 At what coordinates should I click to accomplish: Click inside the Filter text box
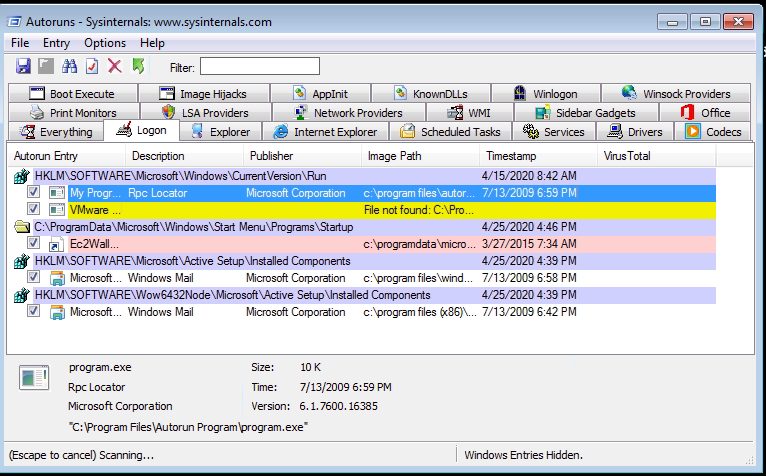259,67
